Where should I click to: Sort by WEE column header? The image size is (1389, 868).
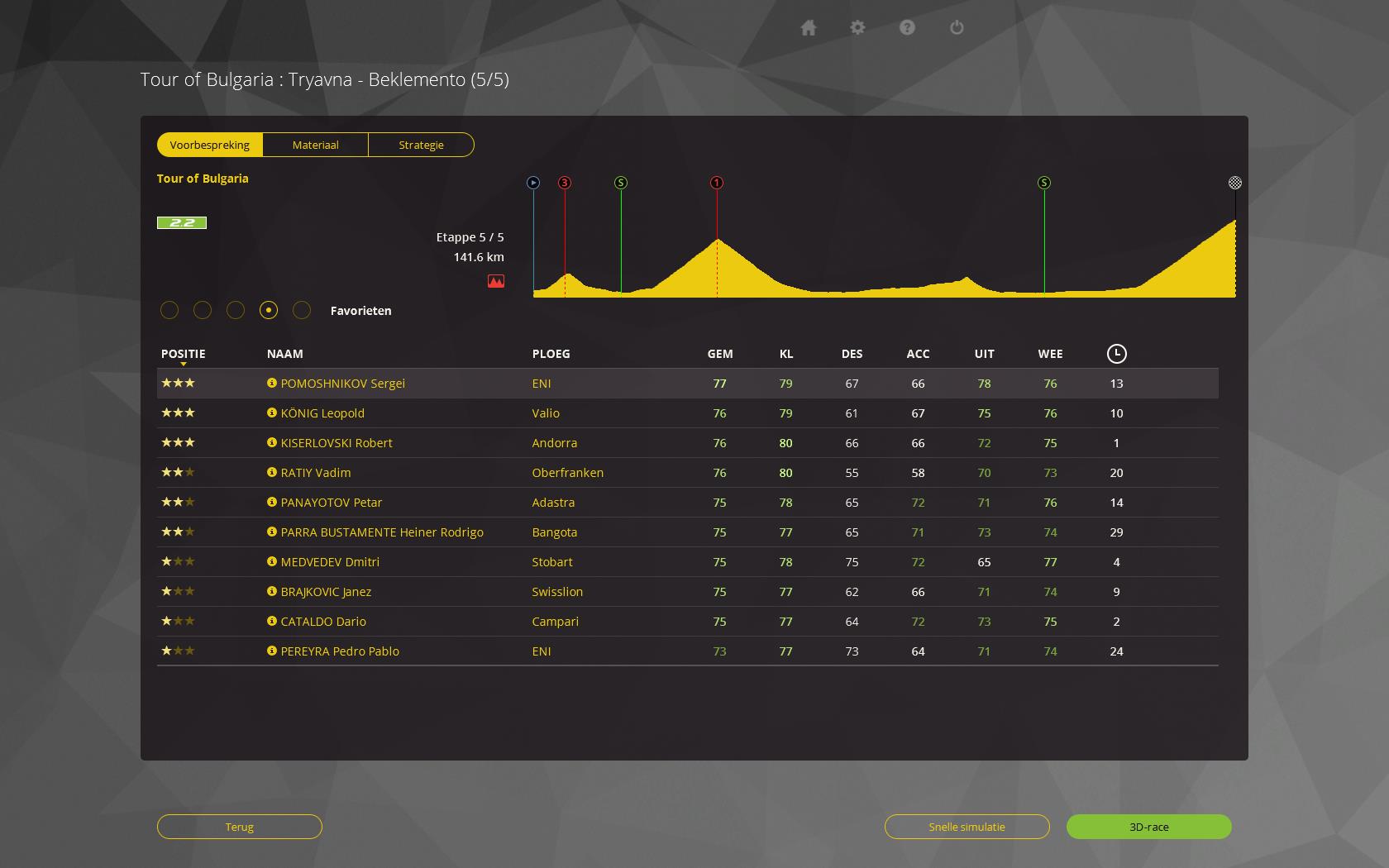click(1051, 354)
